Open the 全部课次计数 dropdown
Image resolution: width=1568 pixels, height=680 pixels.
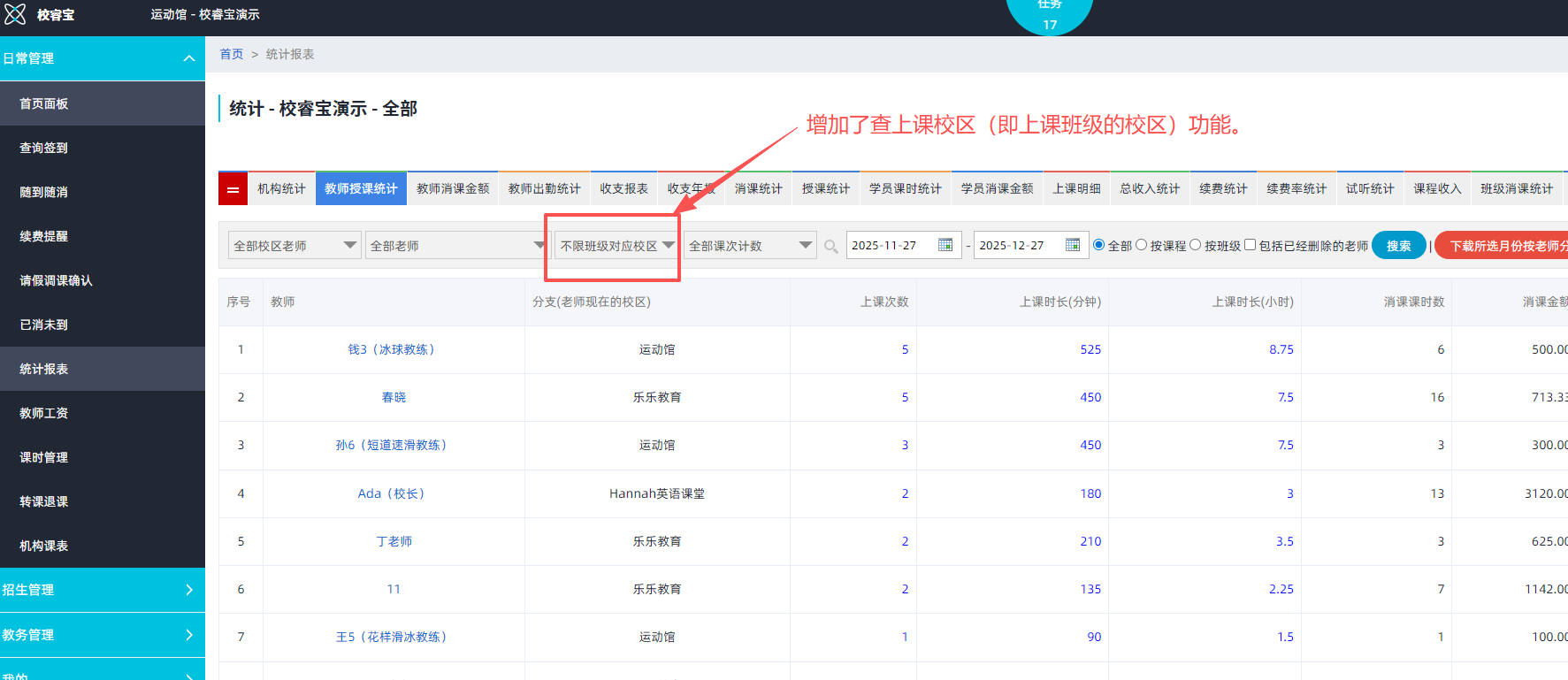[750, 246]
